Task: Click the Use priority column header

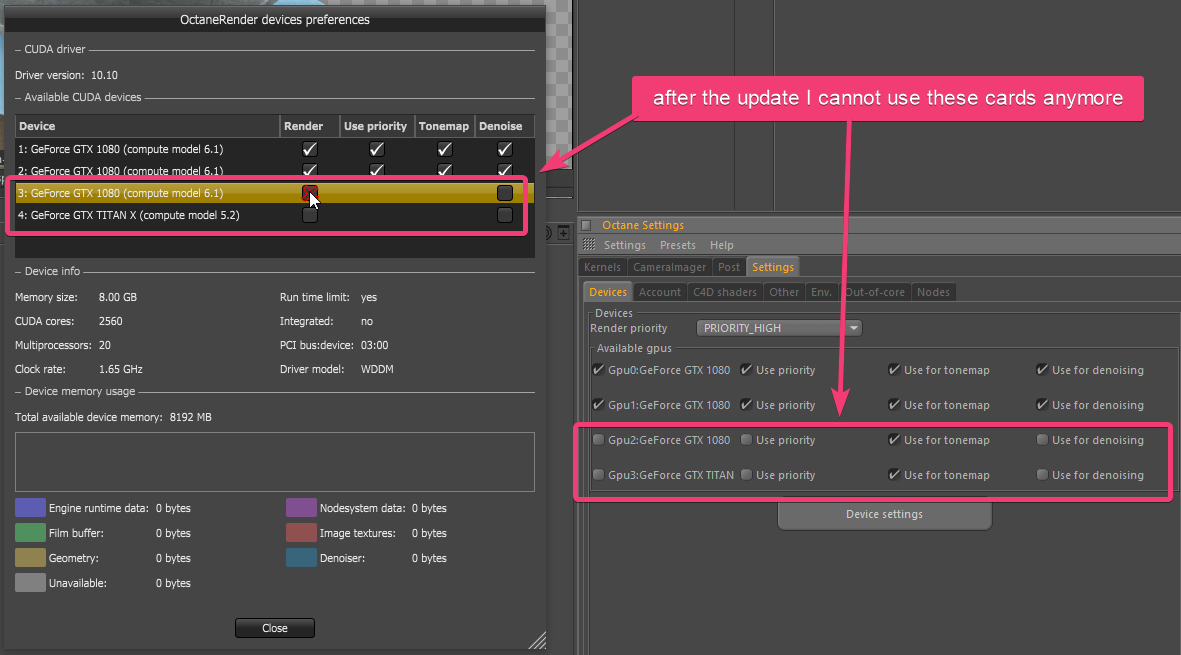Action: (377, 126)
